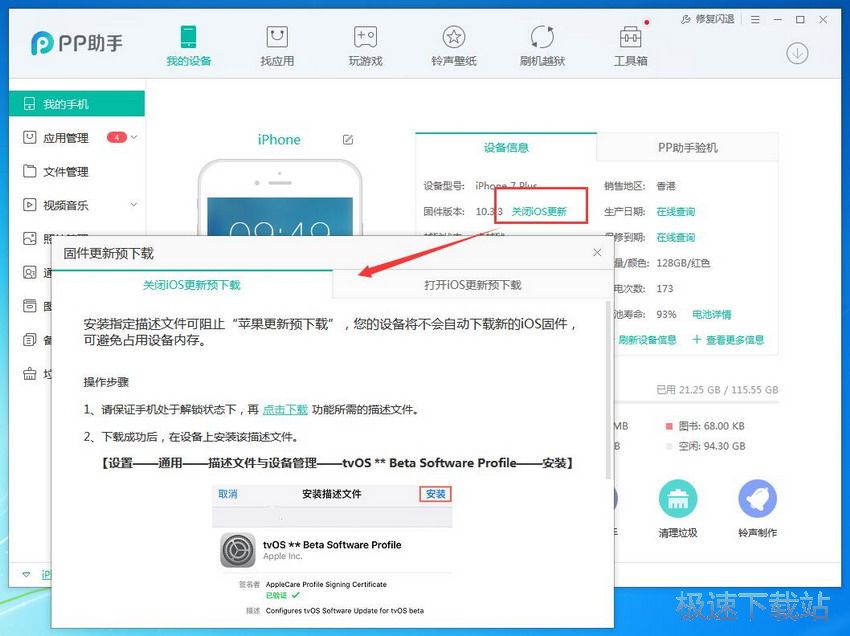Click the backup sidebar icon
Viewport: 850px width, 636px height.
click(x=29, y=340)
